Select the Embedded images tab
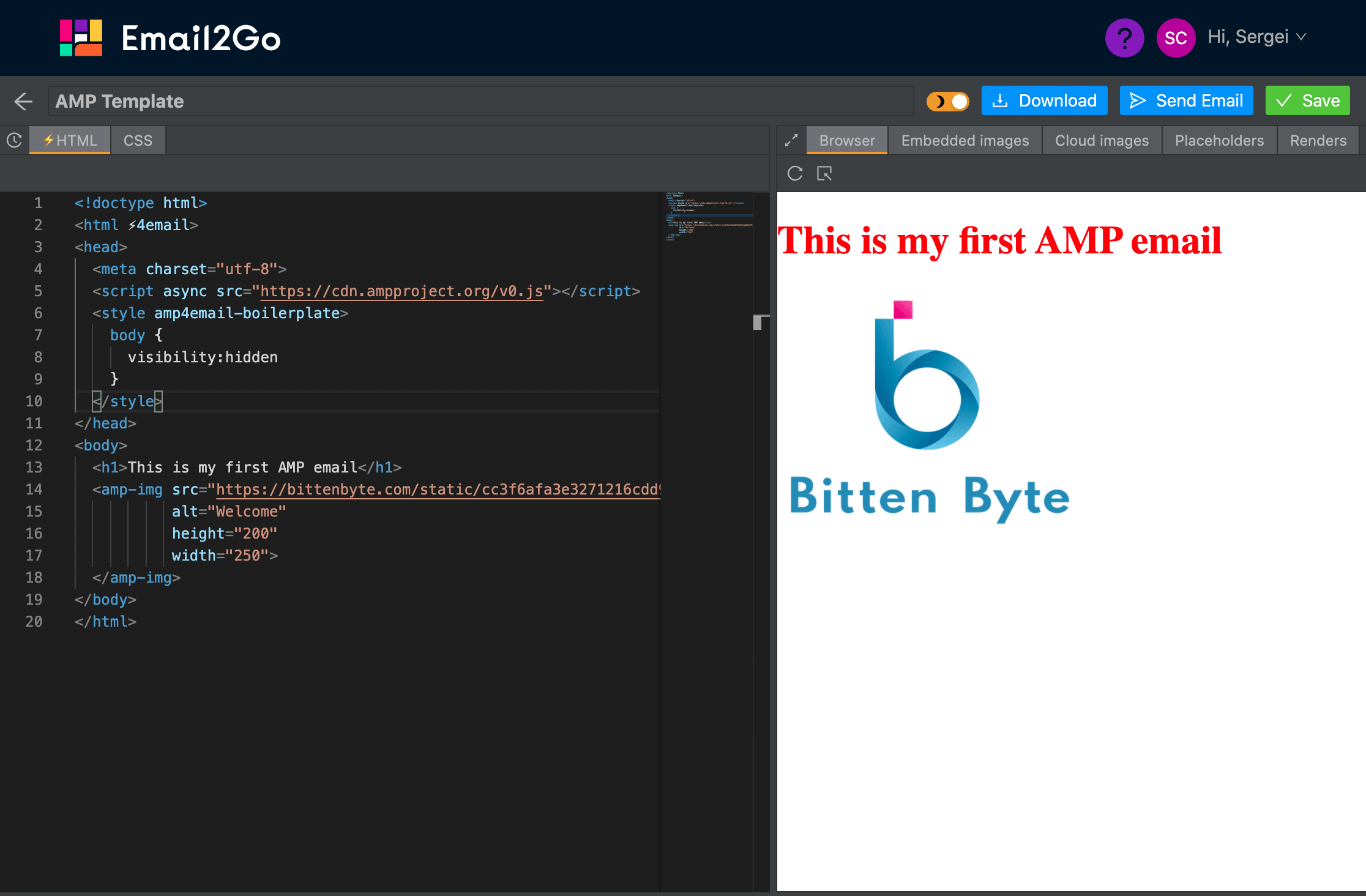Viewport: 1366px width, 896px height. [x=963, y=140]
